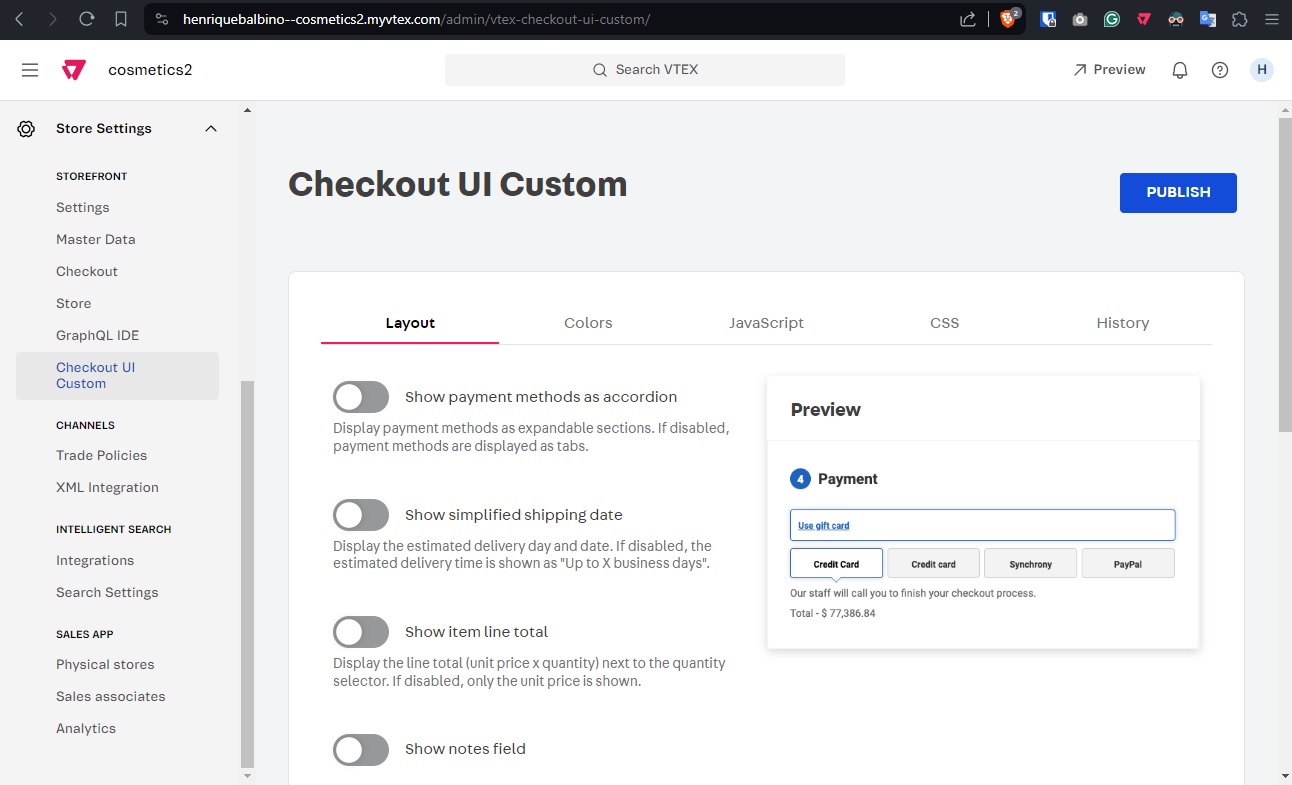
Task: Open GraphQL IDE in the sidebar
Action: click(98, 336)
